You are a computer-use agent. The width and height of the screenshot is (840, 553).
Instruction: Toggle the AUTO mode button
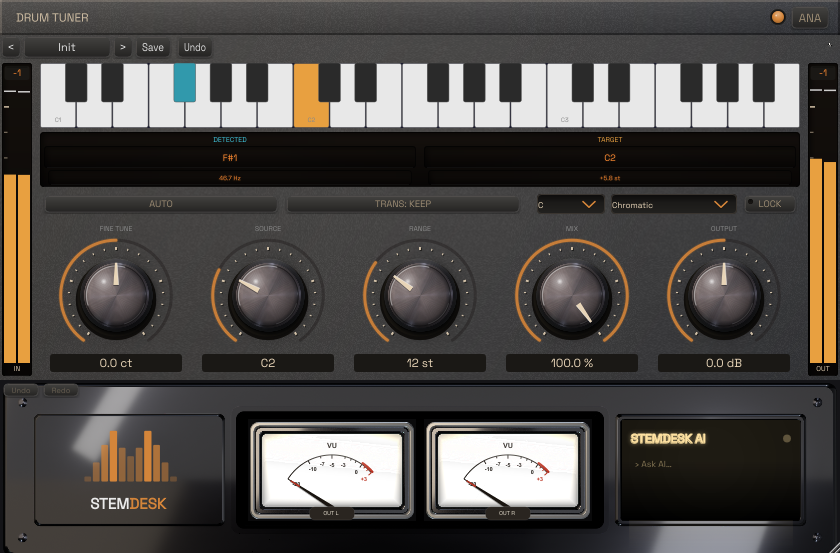coord(161,204)
